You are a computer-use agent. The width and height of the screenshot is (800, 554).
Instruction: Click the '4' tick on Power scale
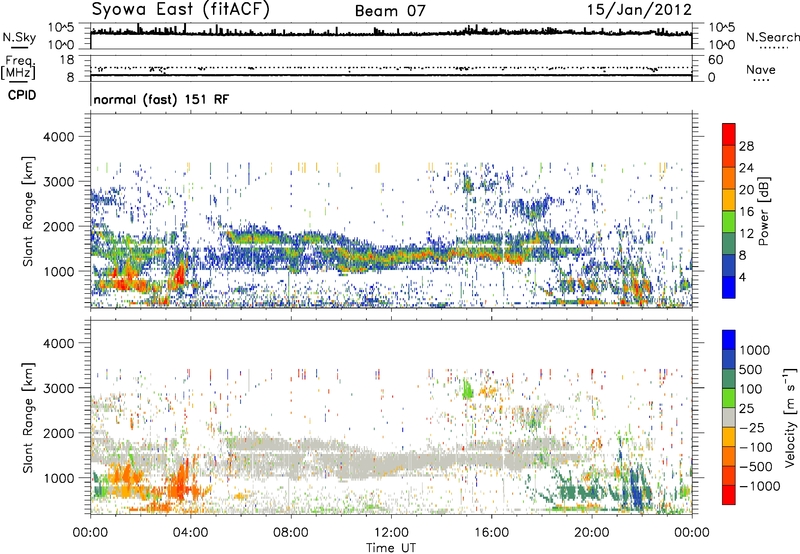(742, 277)
